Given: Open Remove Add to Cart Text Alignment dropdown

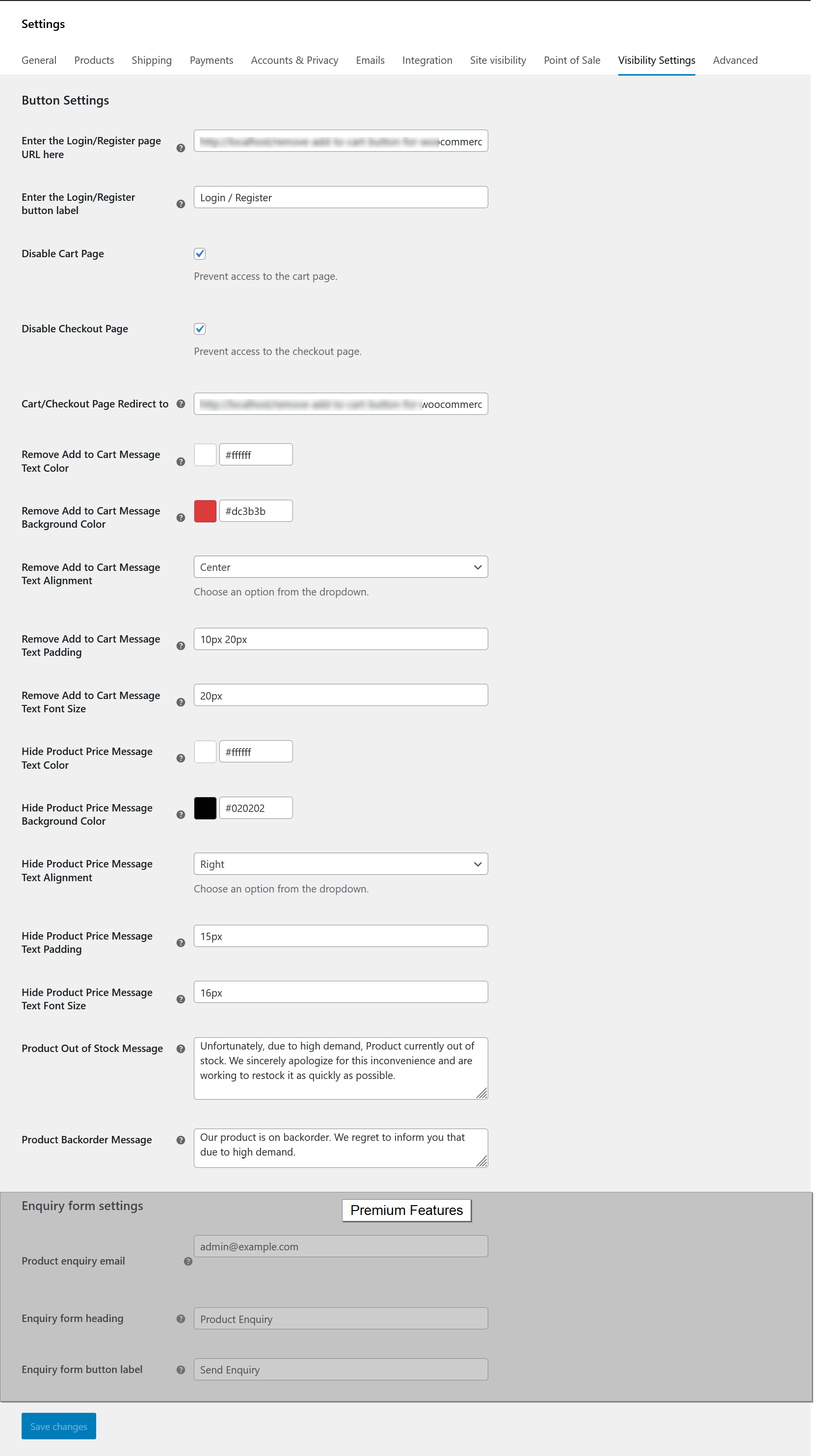Looking at the screenshot, I should pyautogui.click(x=340, y=567).
